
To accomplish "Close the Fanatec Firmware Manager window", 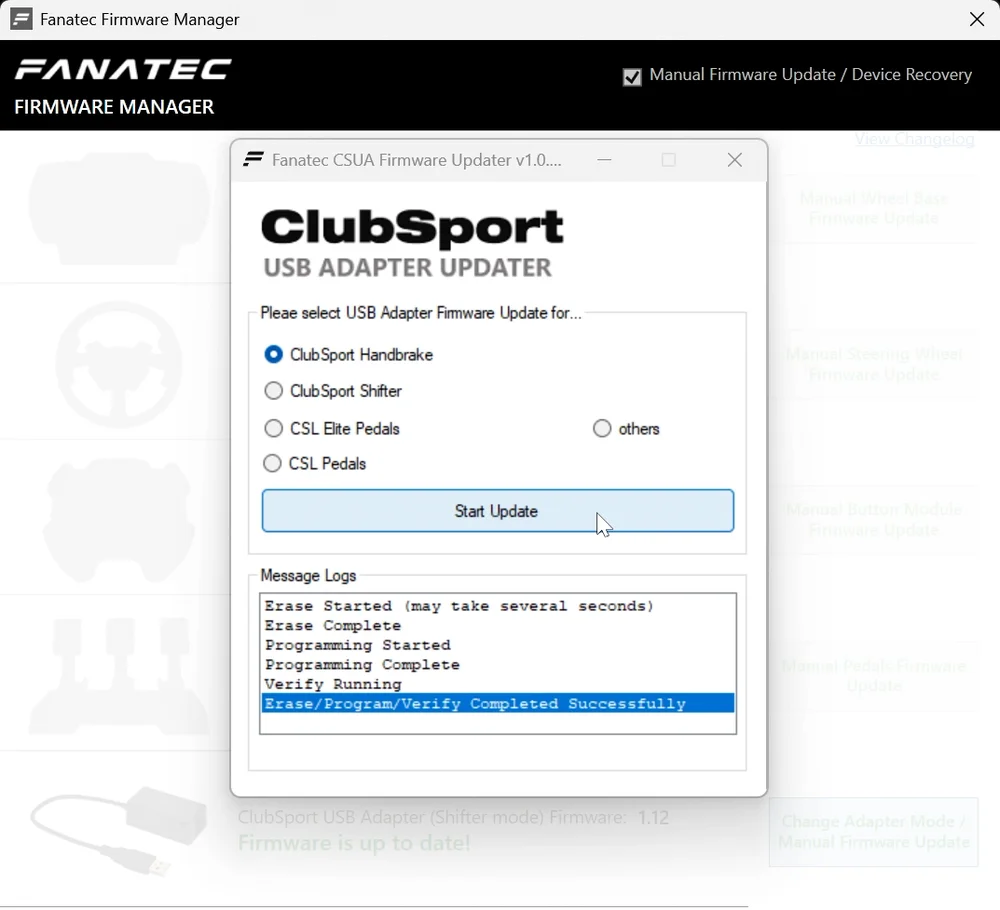I will tap(976, 19).
